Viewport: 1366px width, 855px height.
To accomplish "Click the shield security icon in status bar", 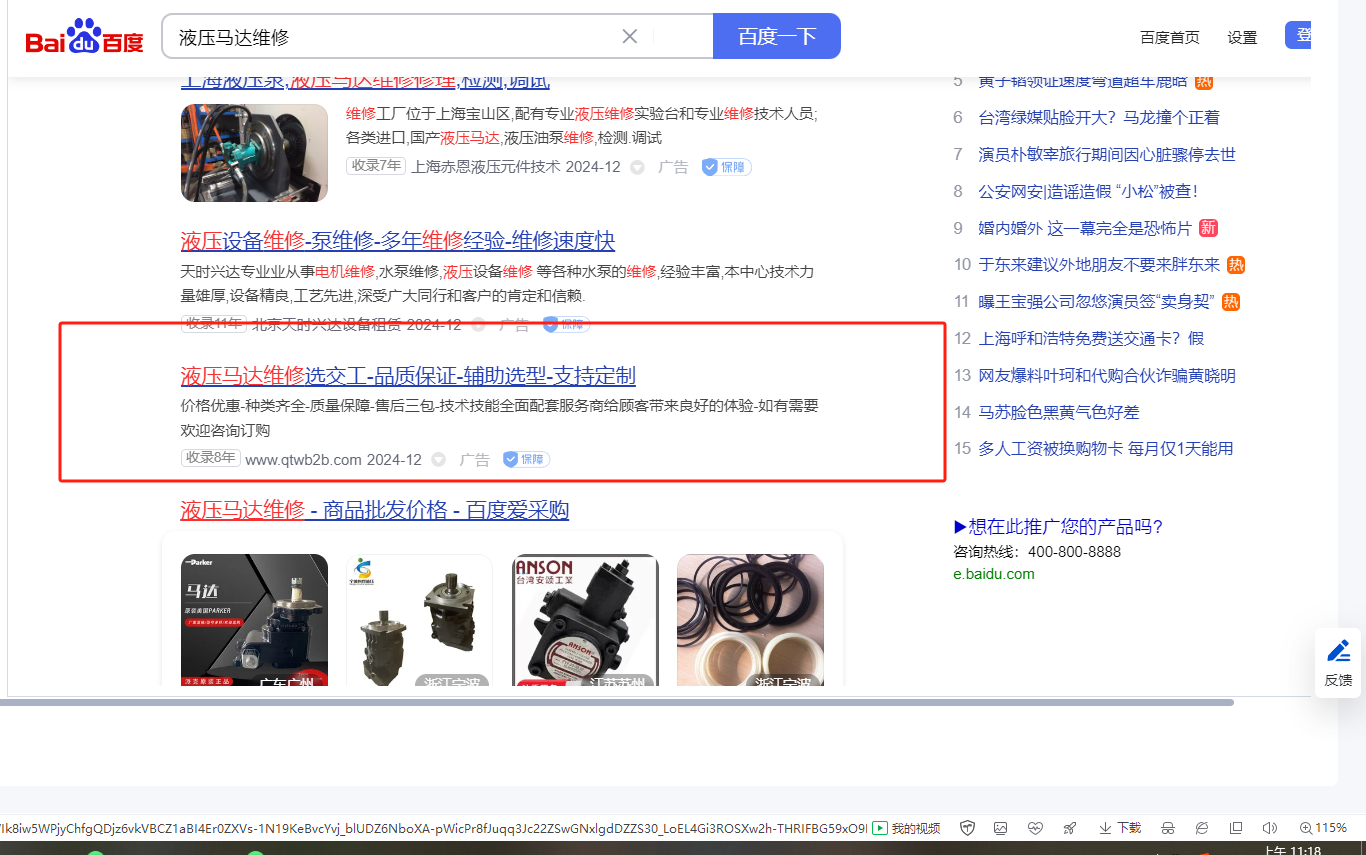I will click(x=967, y=828).
